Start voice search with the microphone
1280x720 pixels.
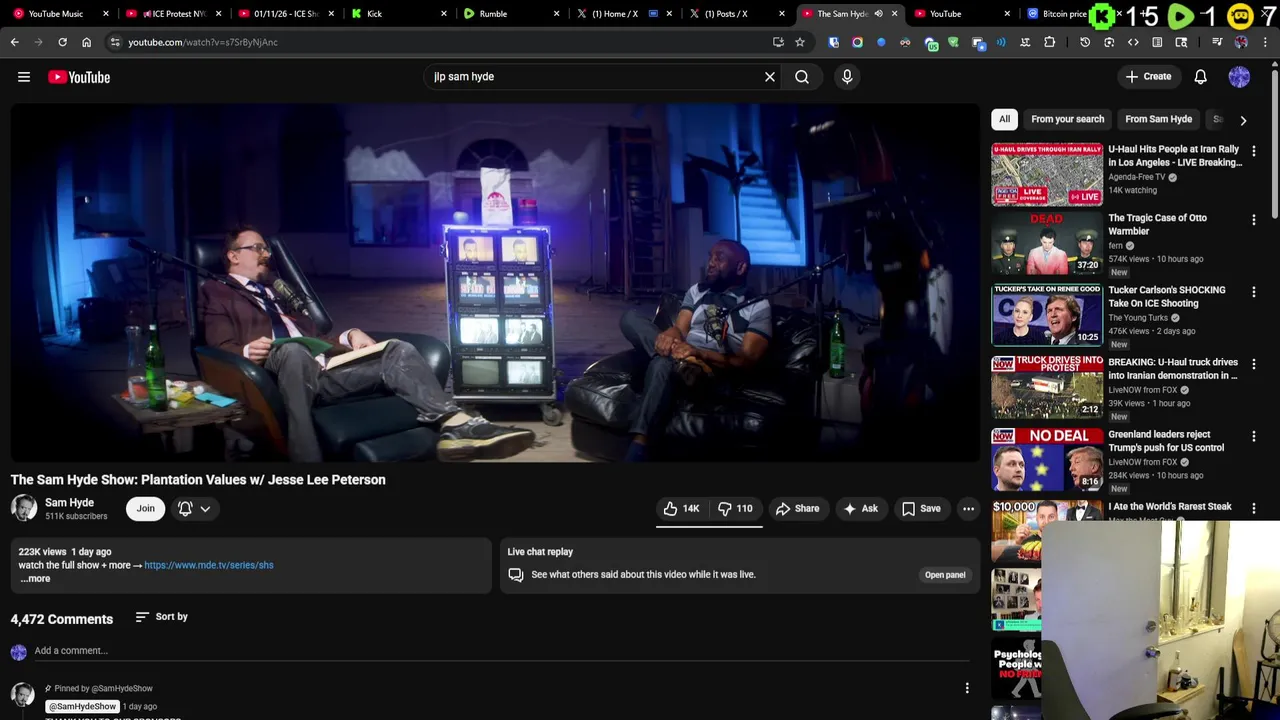847,77
